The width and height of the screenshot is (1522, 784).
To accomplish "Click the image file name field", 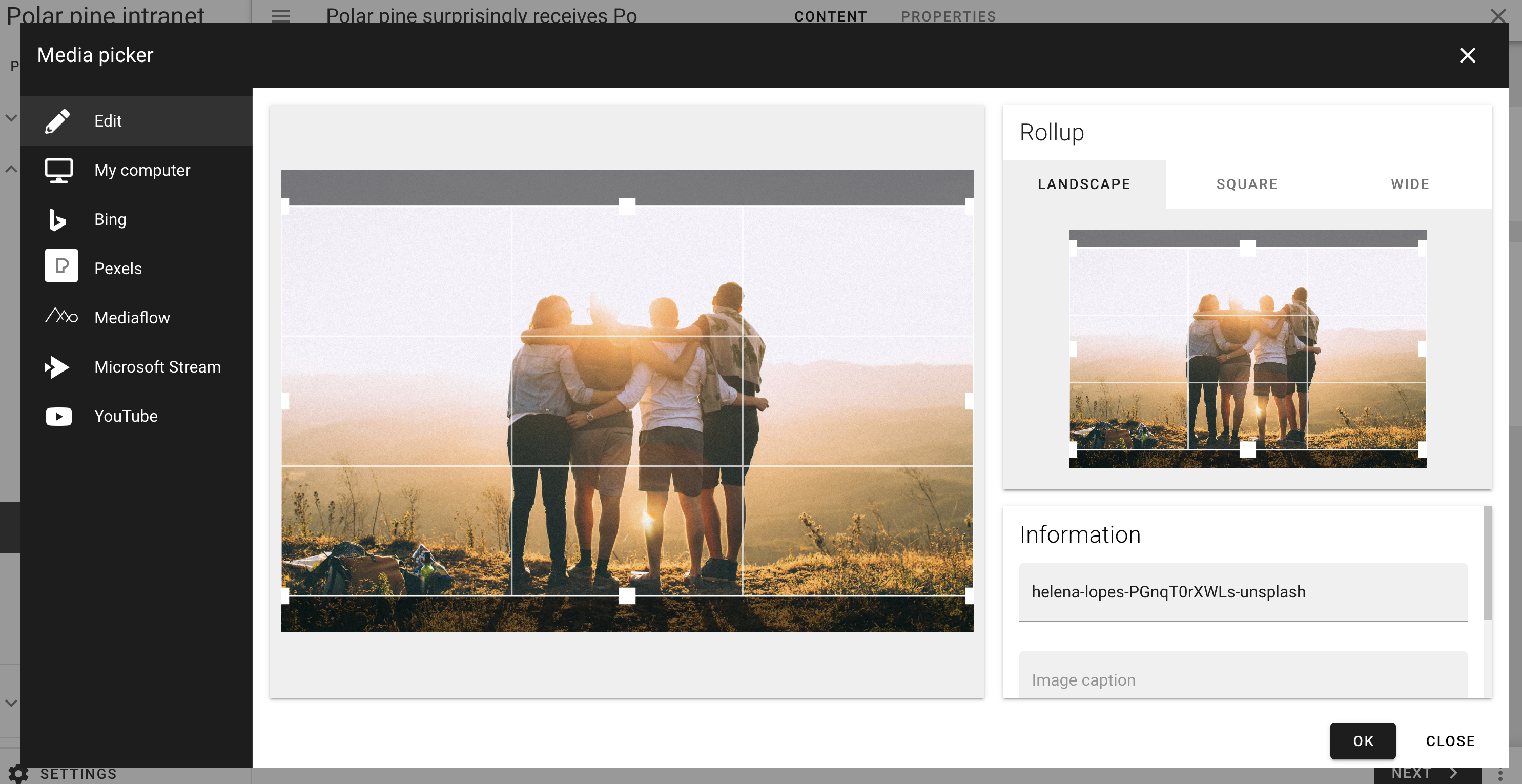I will (x=1243, y=592).
